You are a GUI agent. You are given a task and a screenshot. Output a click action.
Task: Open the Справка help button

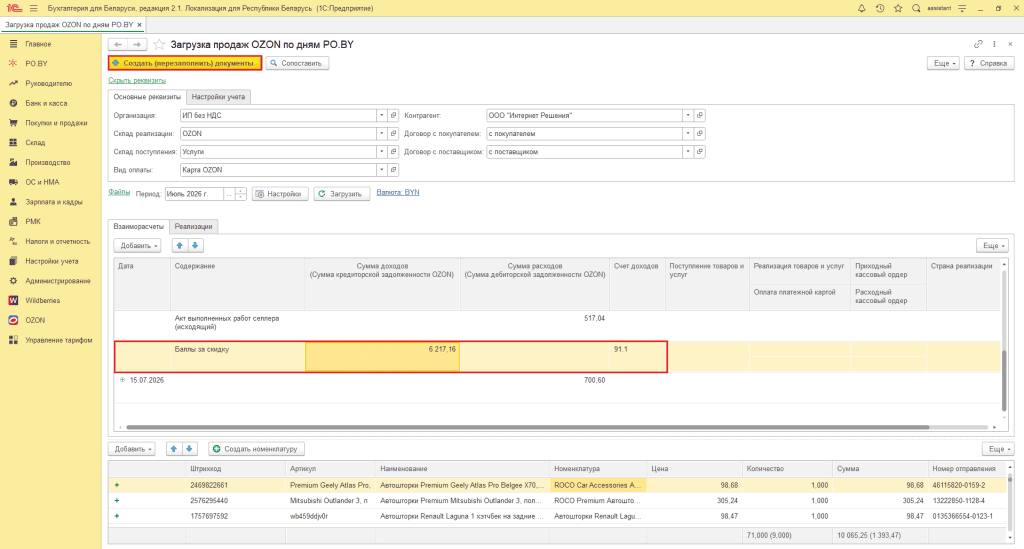point(989,63)
